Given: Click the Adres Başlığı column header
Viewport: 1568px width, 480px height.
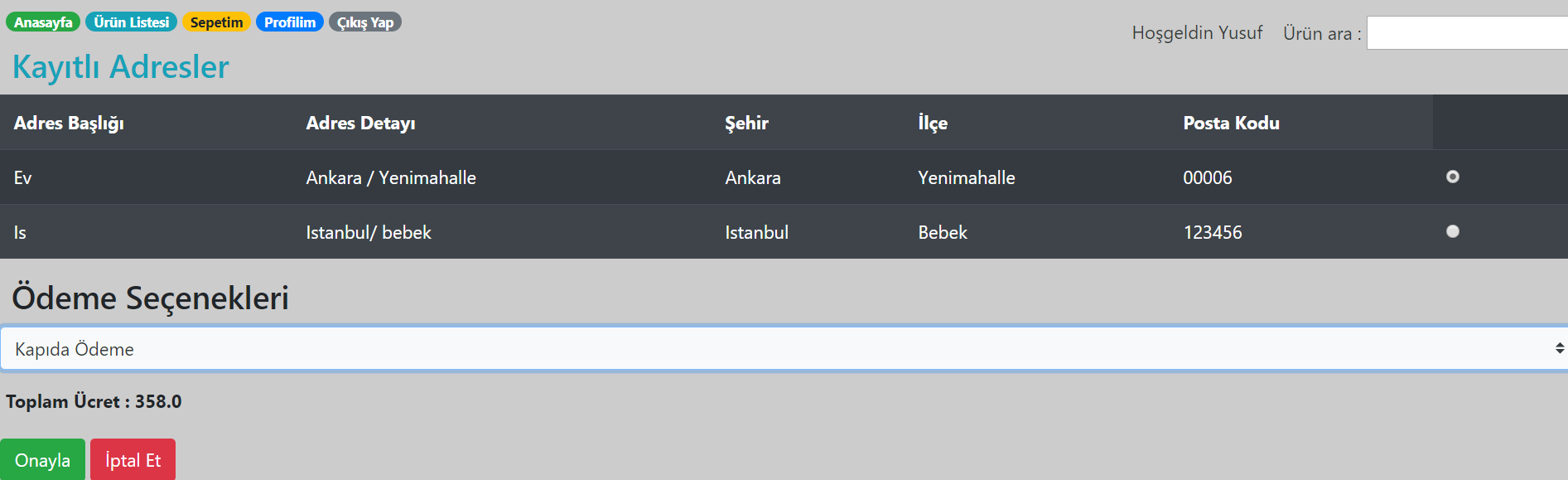Looking at the screenshot, I should (x=69, y=123).
